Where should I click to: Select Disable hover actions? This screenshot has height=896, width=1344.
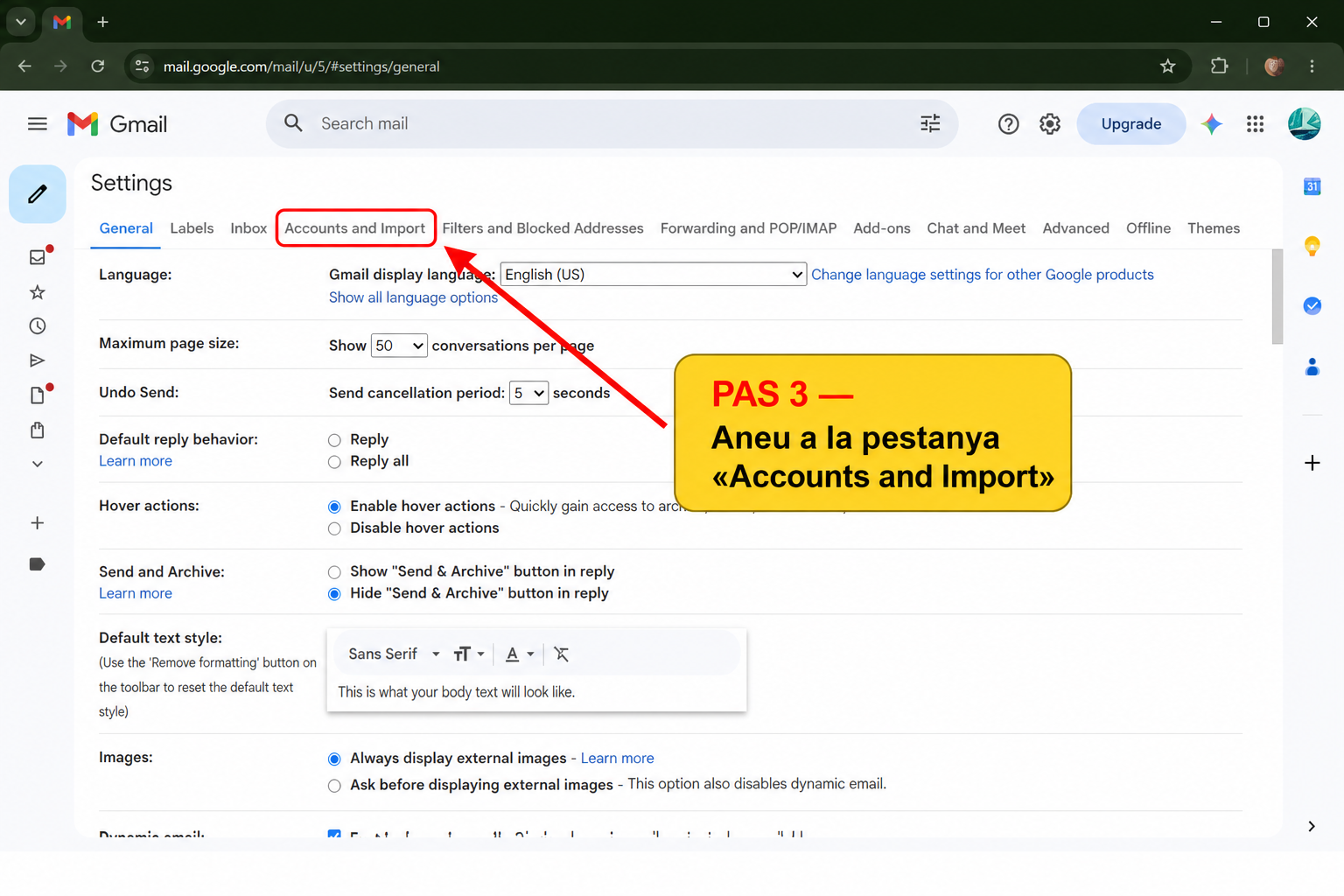click(334, 528)
